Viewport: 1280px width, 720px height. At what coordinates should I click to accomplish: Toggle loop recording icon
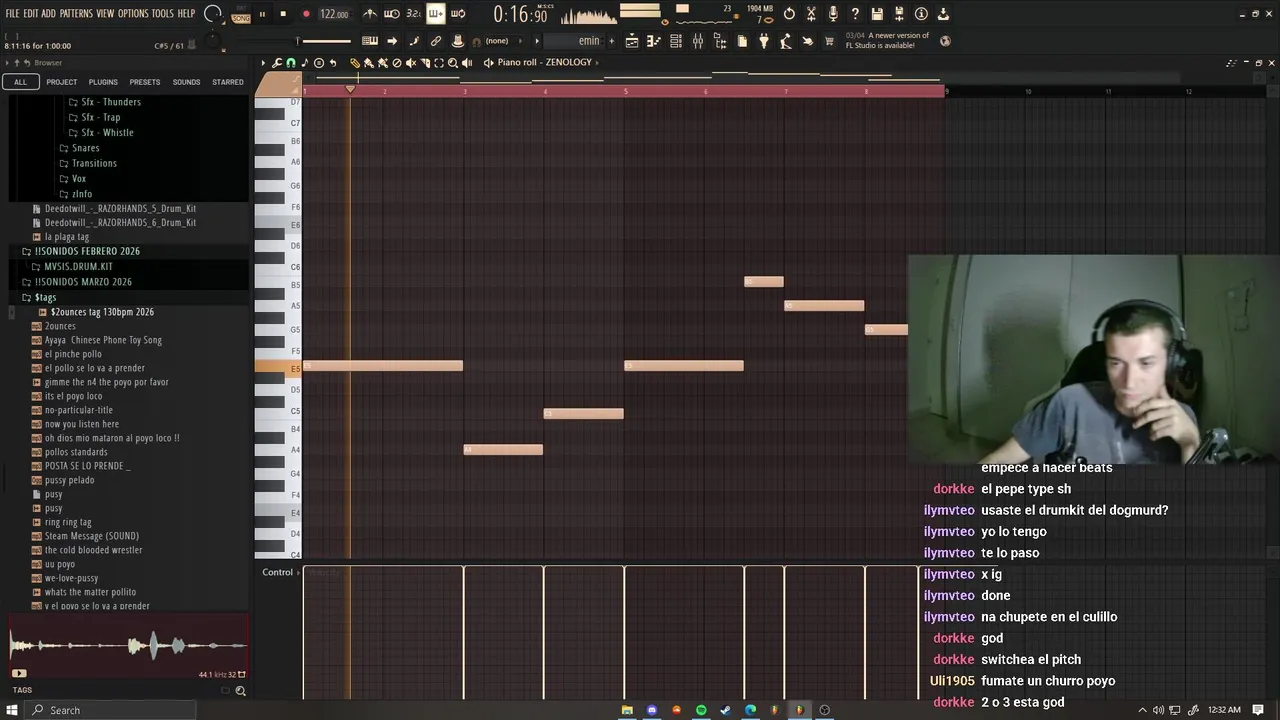click(458, 14)
